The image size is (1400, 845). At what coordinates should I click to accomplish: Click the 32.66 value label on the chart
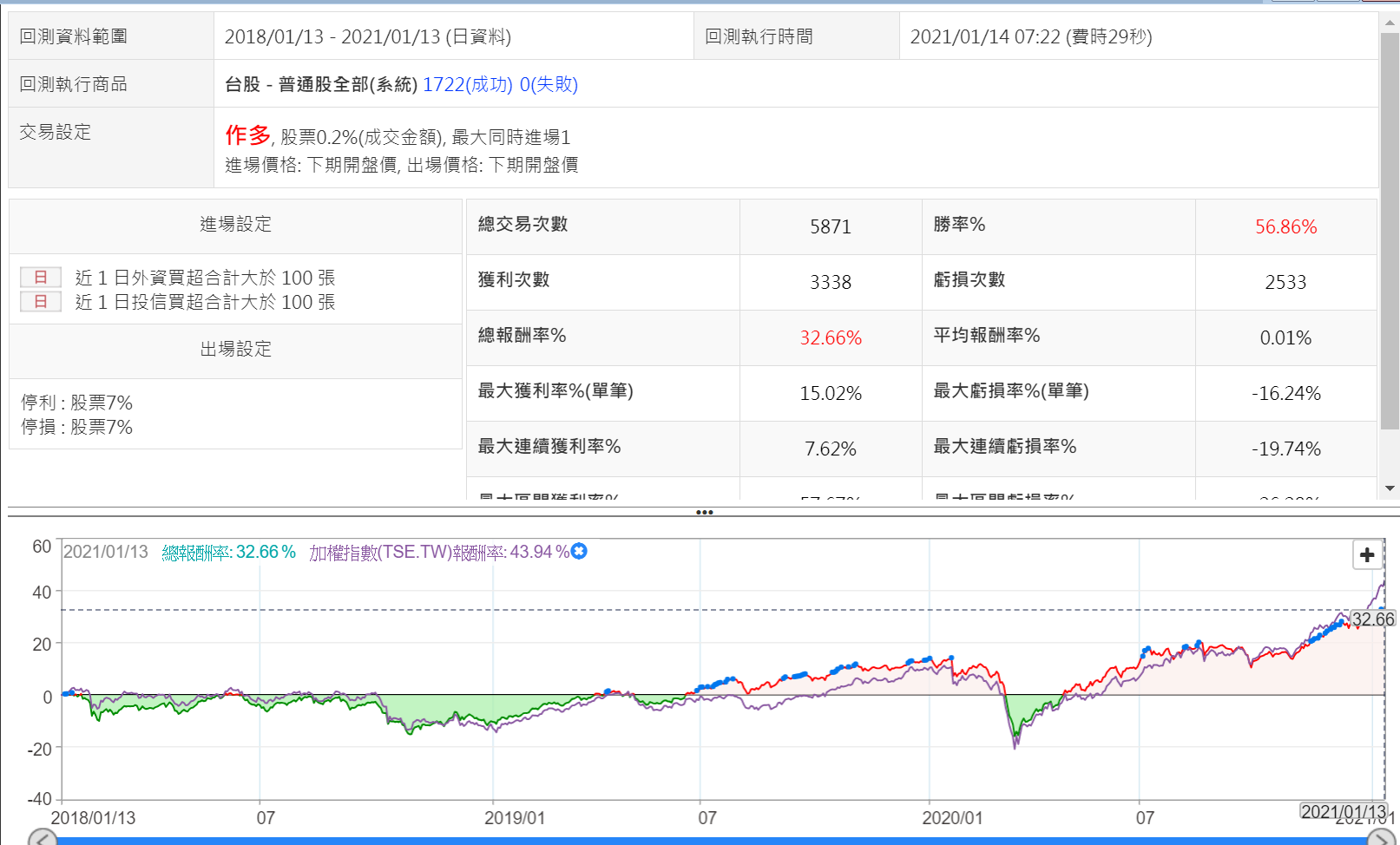tap(1372, 619)
